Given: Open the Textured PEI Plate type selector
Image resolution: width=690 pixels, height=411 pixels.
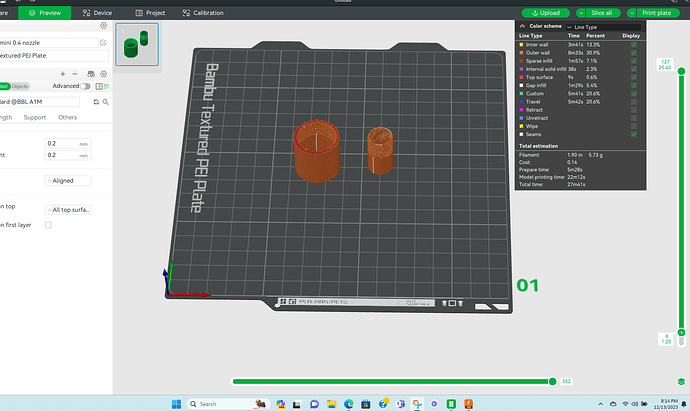Looking at the screenshot, I should [54, 56].
